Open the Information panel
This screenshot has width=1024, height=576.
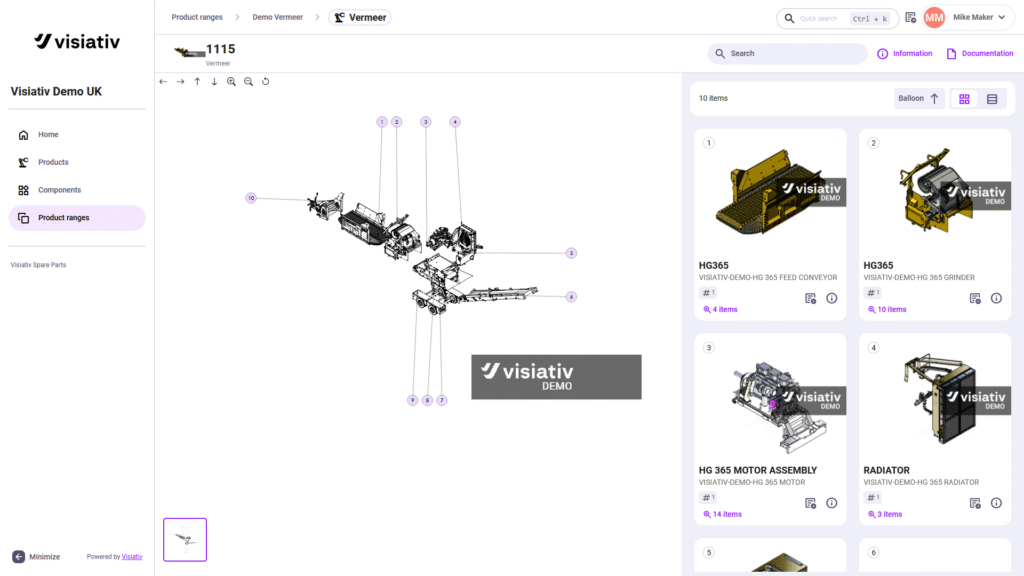point(904,54)
